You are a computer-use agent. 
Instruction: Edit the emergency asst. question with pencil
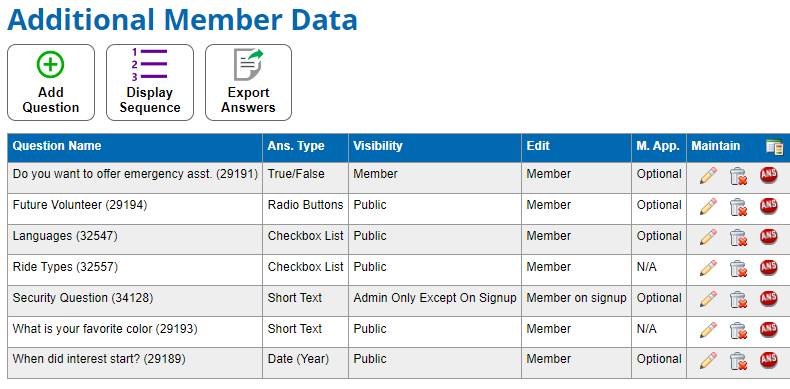(708, 175)
